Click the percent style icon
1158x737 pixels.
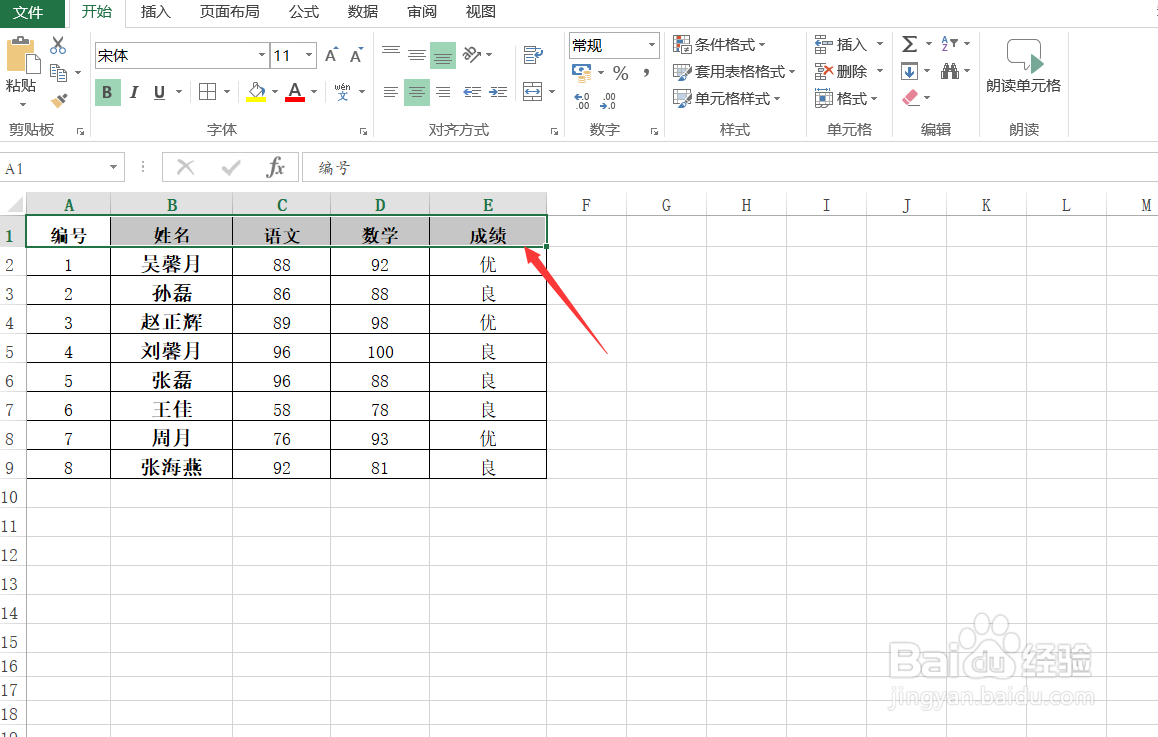click(619, 72)
